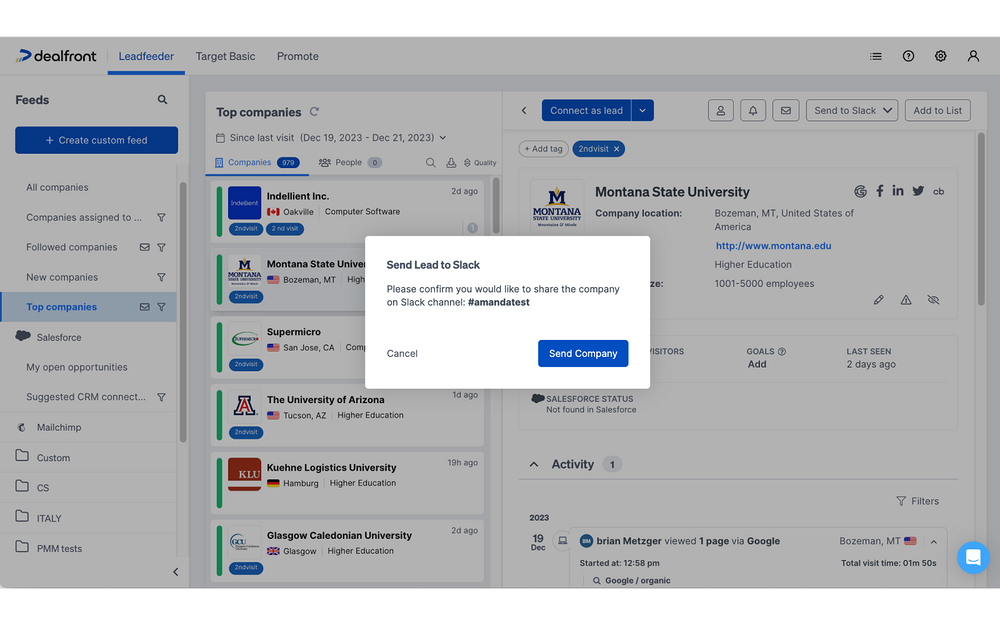Expand the PMM tests folder

[59, 548]
